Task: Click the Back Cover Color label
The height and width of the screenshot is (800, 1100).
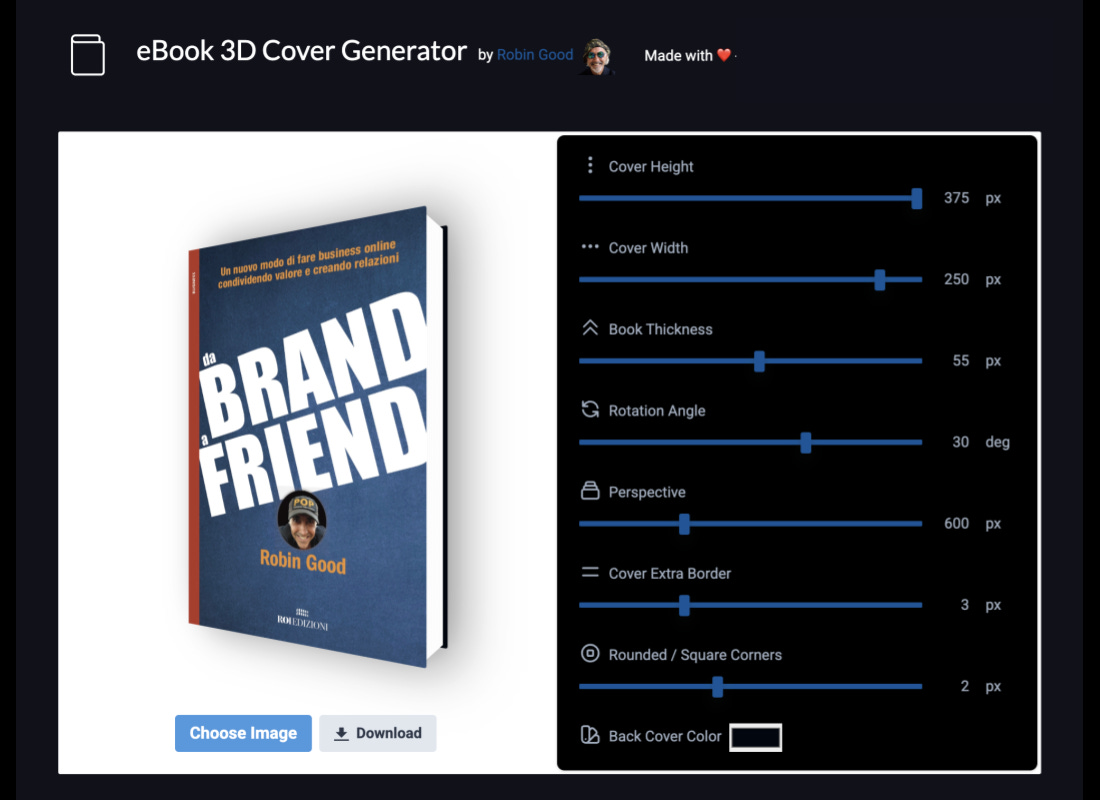Action: click(664, 736)
